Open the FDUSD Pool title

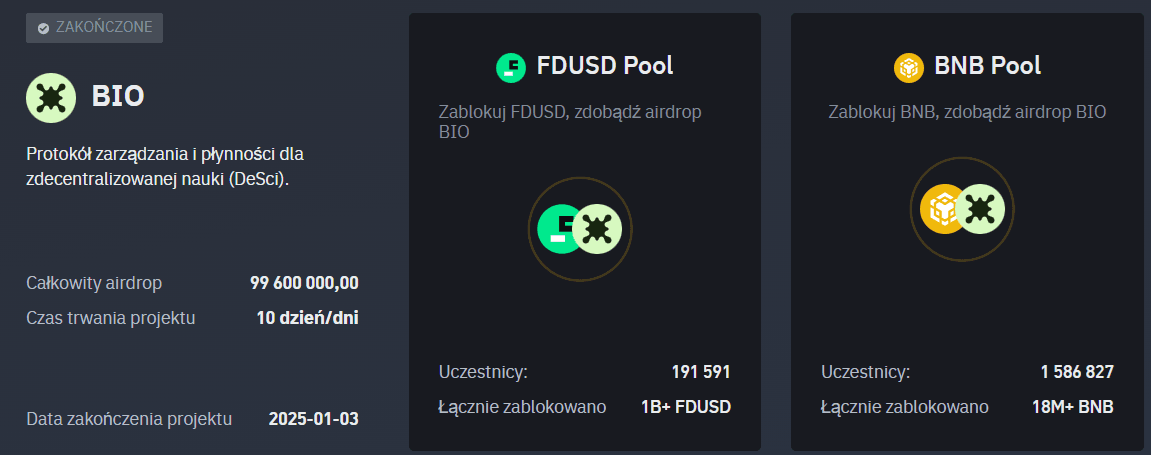[605, 66]
